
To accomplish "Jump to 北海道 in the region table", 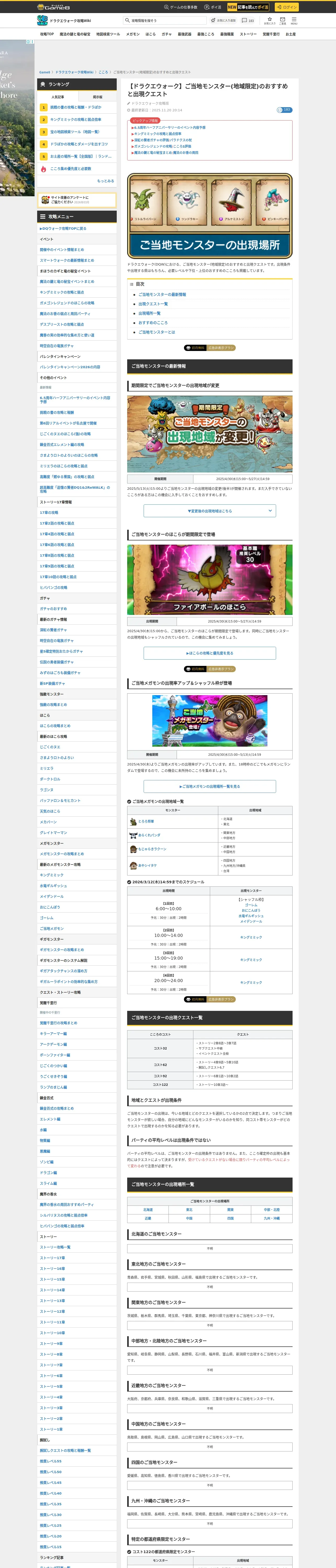I will [148, 1210].
